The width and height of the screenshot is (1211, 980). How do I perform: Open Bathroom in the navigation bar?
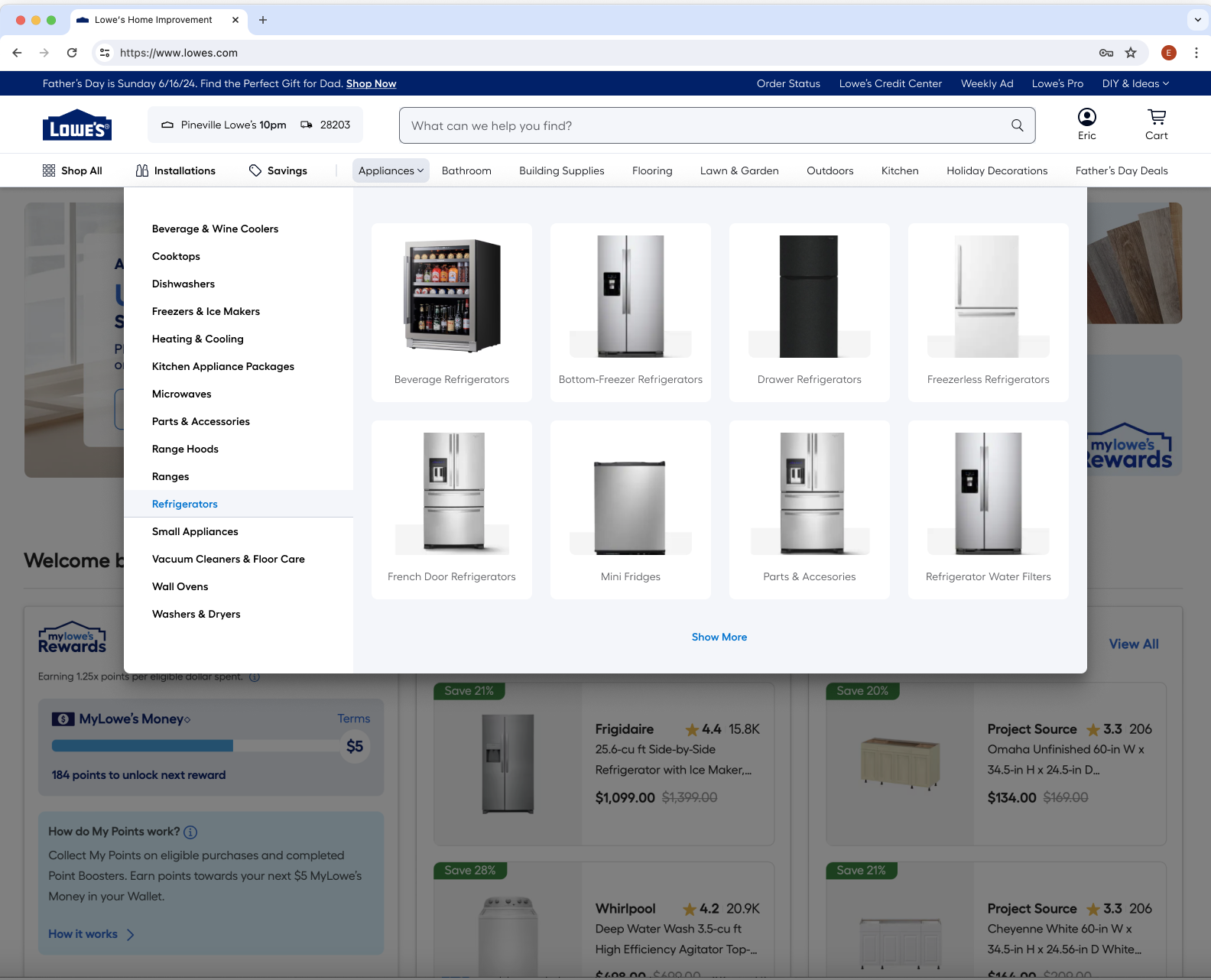(x=466, y=170)
